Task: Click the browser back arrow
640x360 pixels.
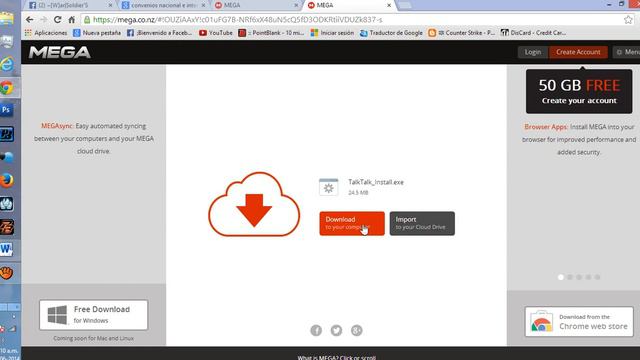Action: click(x=29, y=20)
